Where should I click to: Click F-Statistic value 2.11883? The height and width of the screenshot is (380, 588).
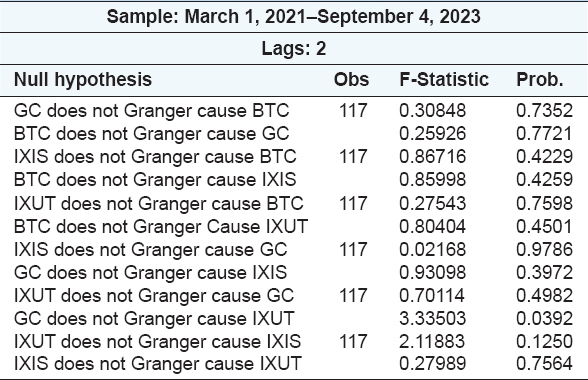click(432, 342)
